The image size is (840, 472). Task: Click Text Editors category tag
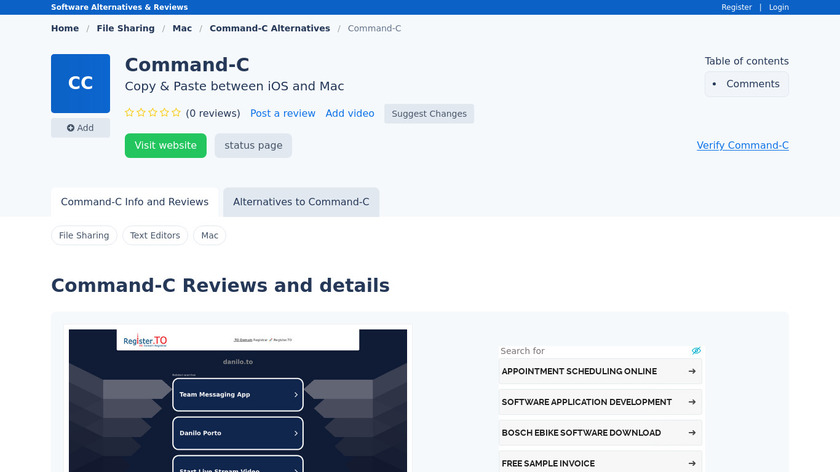click(155, 235)
